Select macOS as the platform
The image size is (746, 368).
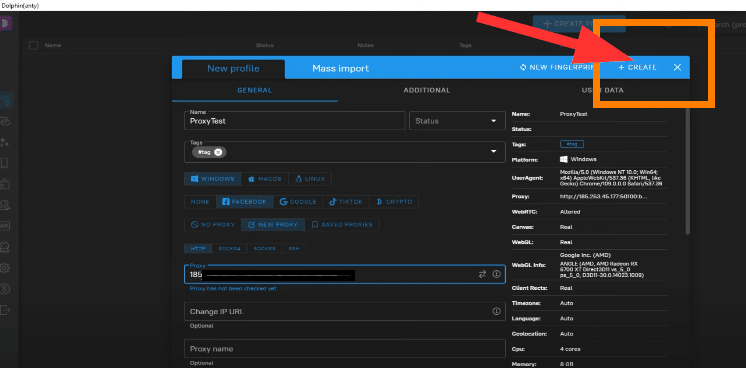pos(265,179)
